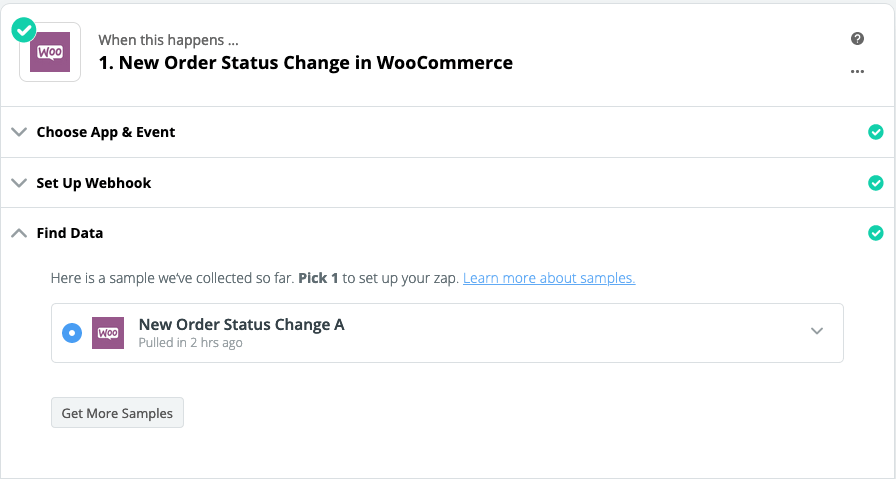Viewport: 896px width, 479px height.
Task: Click the step title New Order Status Change in WooCommerce
Action: click(305, 63)
